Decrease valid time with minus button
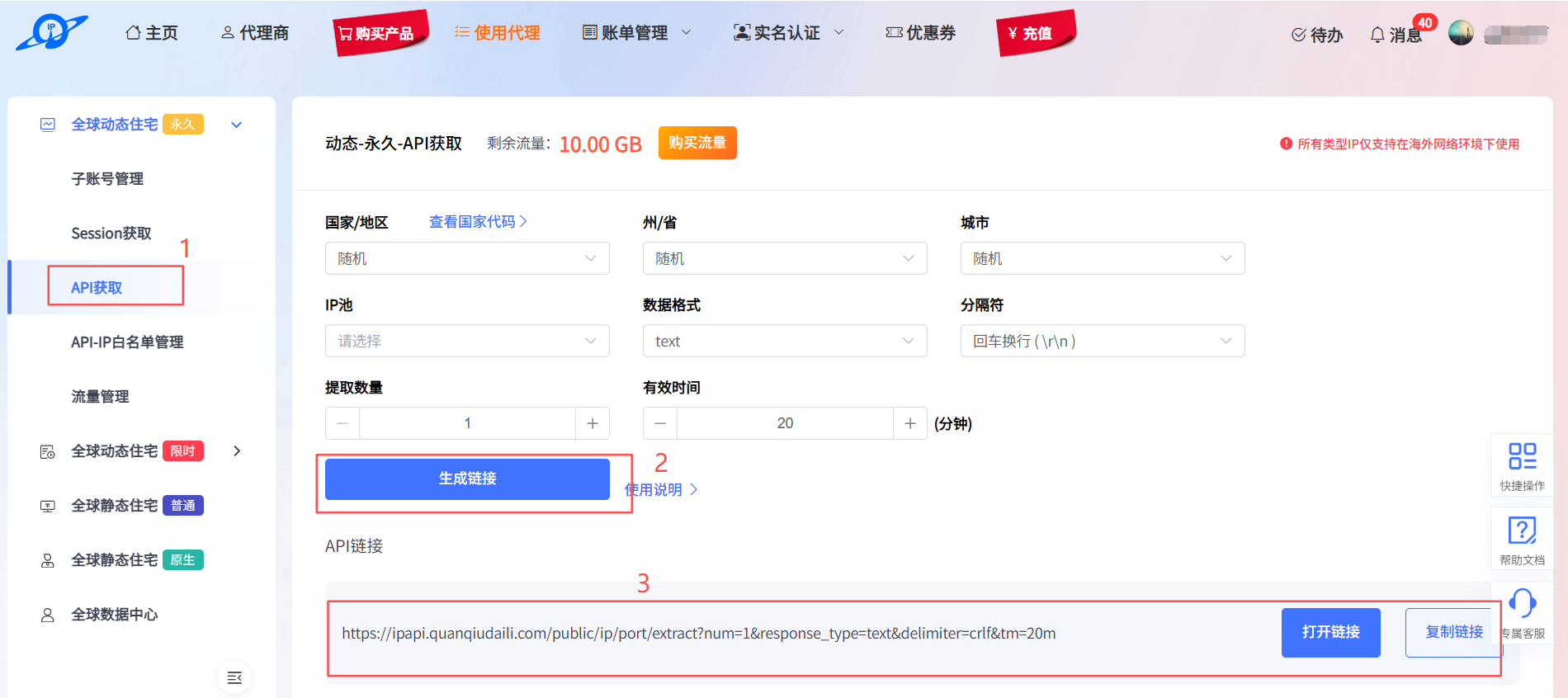 (x=660, y=423)
